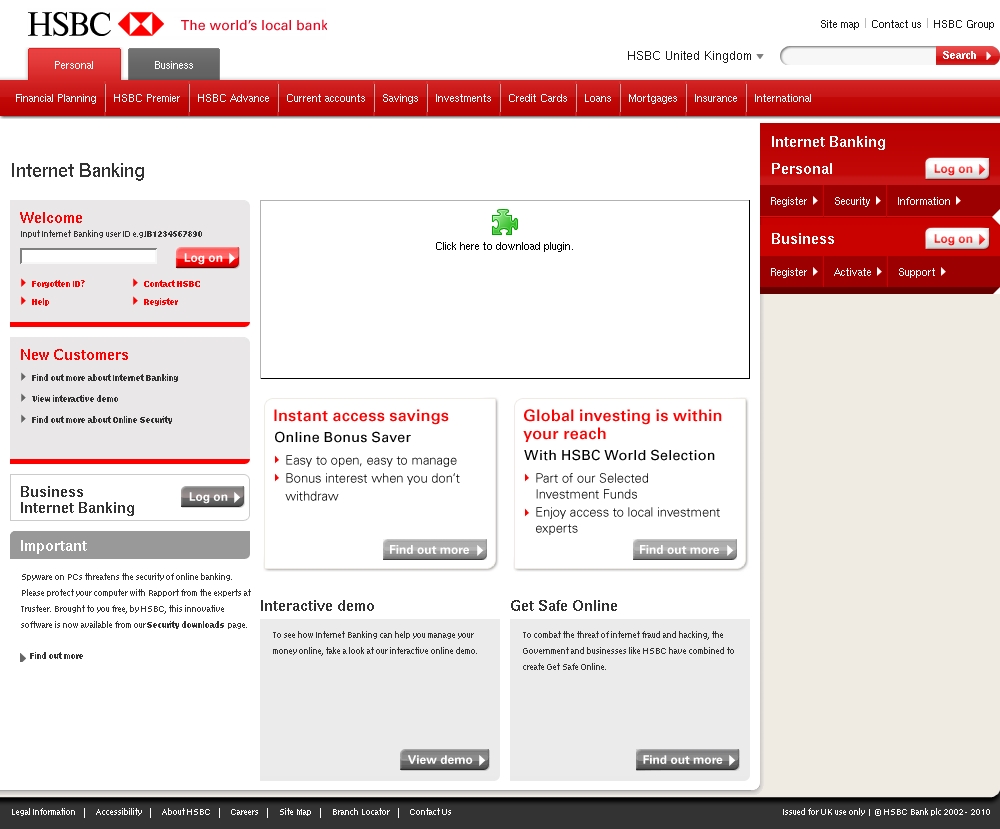
Task: Open International menu item
Action: pyautogui.click(x=783, y=98)
